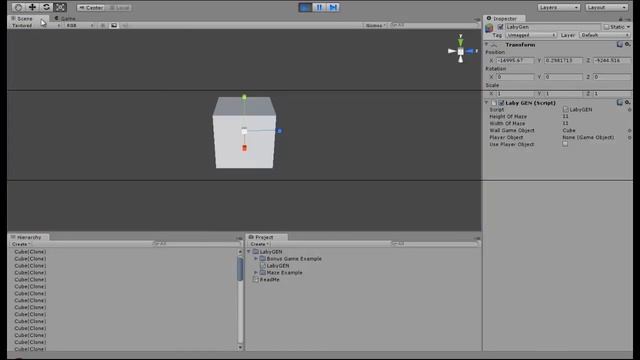The height and width of the screenshot is (360, 640).
Task: Open the RGB render mode dropdown
Action: click(x=80, y=25)
